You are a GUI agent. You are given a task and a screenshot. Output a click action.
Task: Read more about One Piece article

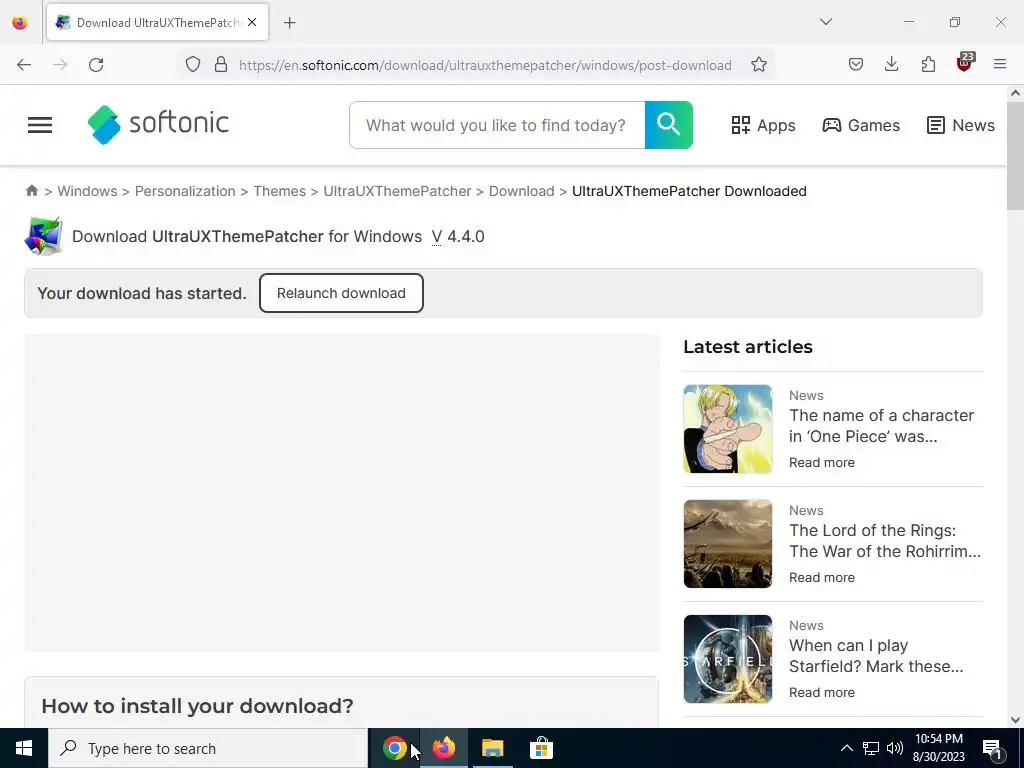pyautogui.click(x=822, y=462)
